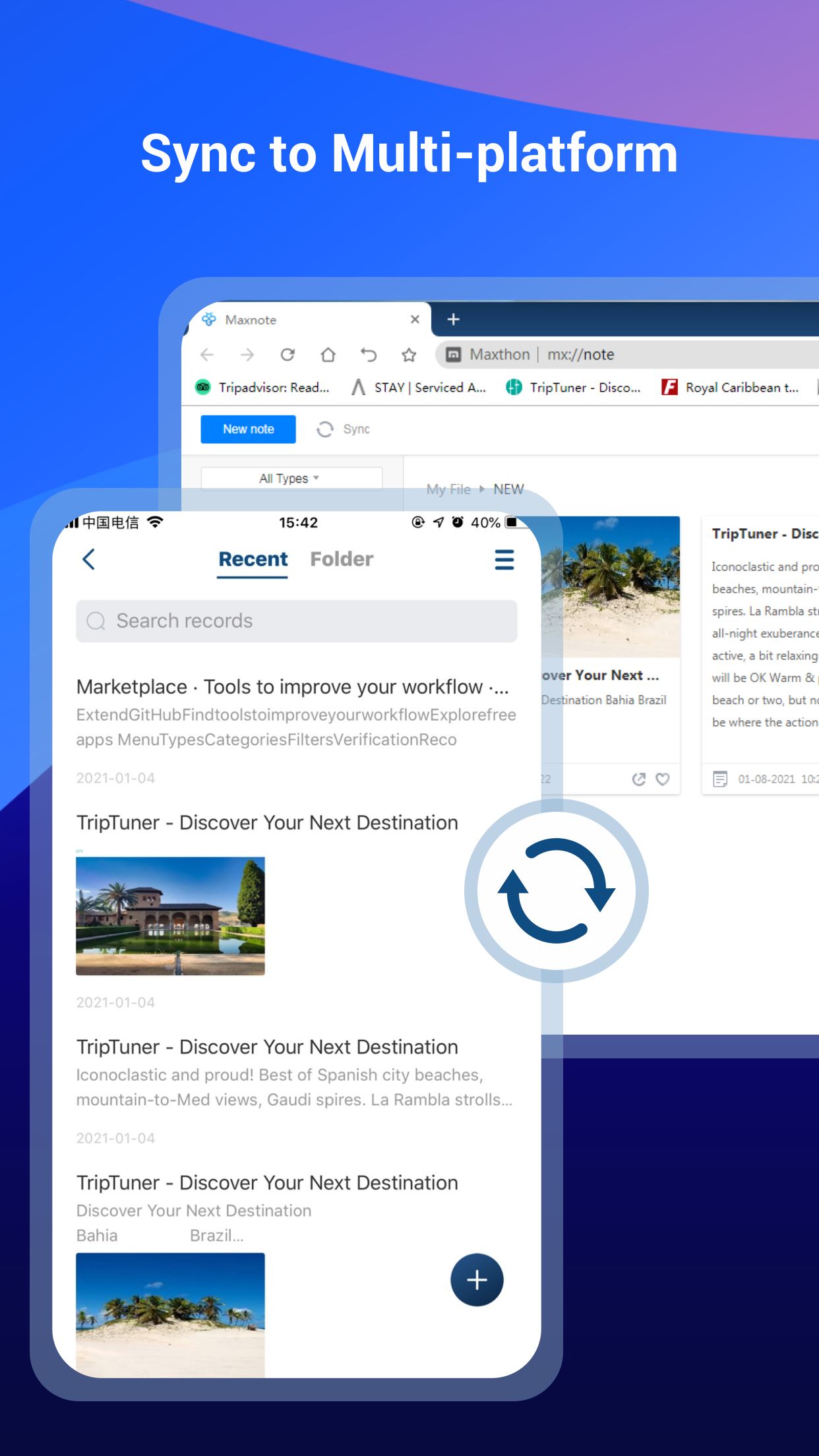The height and width of the screenshot is (1456, 819).
Task: Open a new browser tab with plus
Action: [x=453, y=320]
